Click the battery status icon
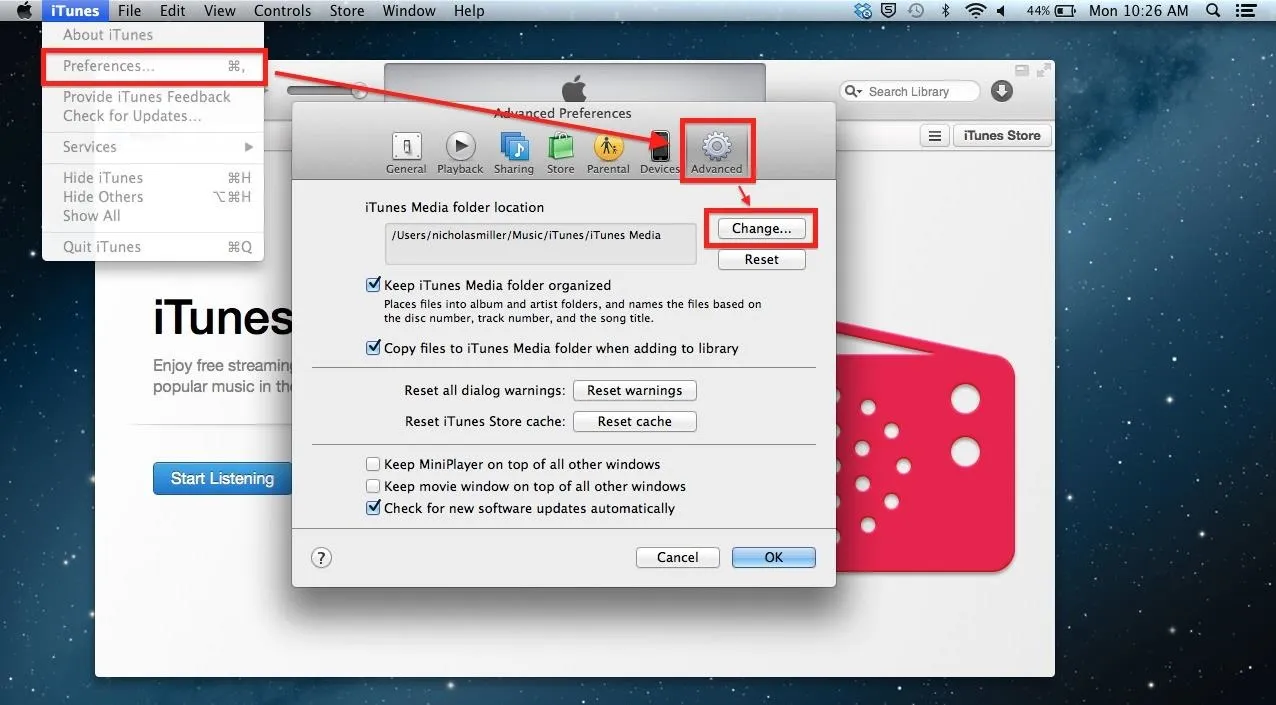Screen dimensions: 1276x705 tap(1066, 11)
